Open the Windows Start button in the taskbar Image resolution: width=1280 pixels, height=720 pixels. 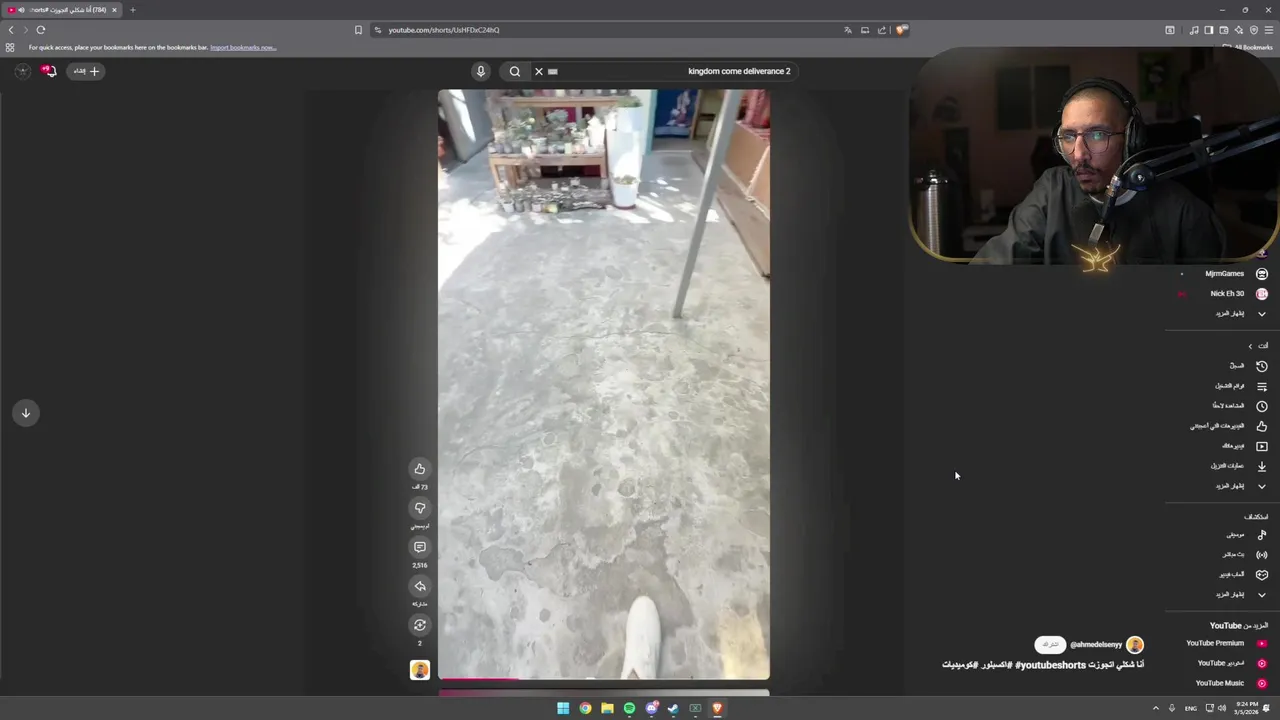click(x=563, y=709)
